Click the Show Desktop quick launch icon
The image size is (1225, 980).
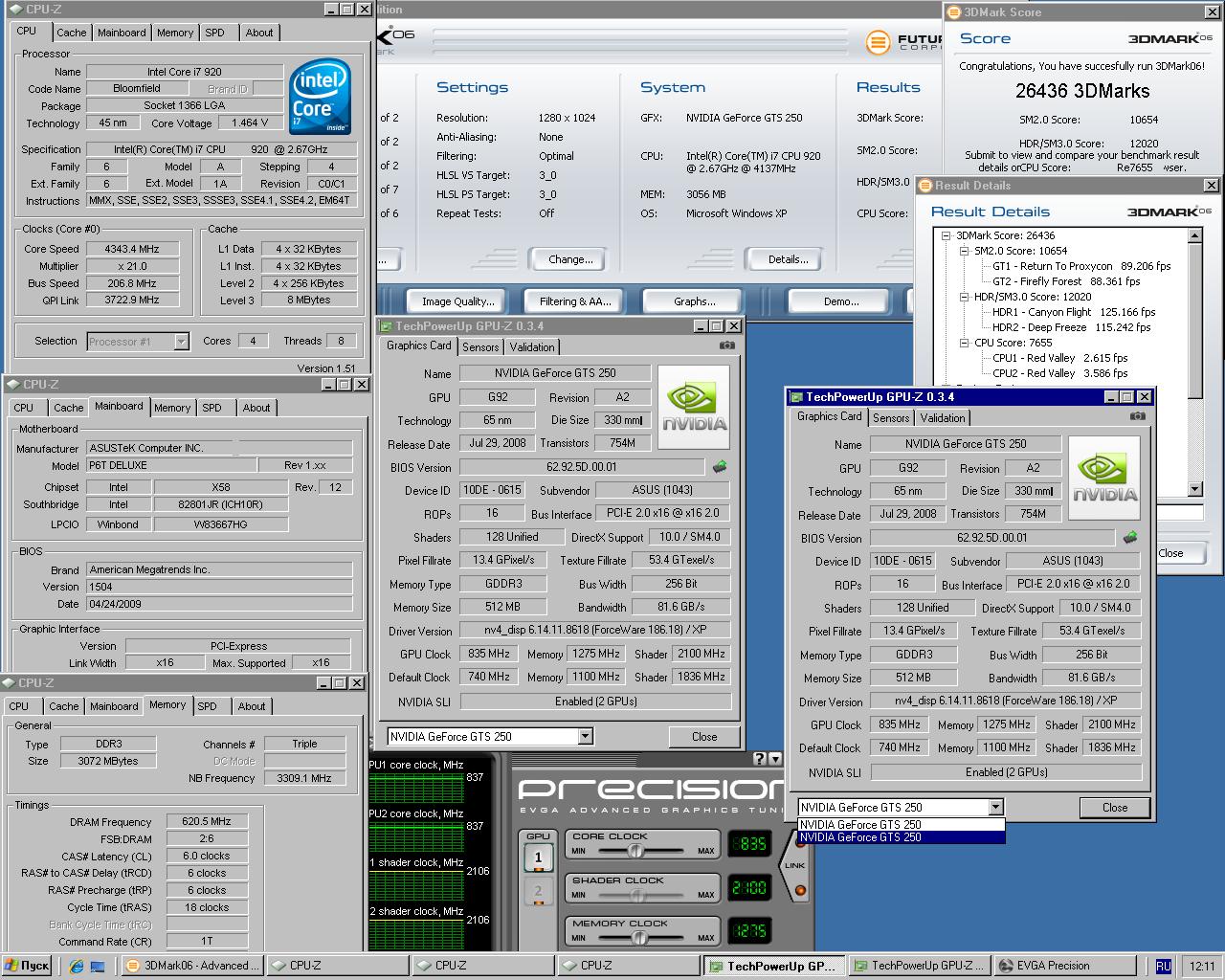[x=98, y=966]
